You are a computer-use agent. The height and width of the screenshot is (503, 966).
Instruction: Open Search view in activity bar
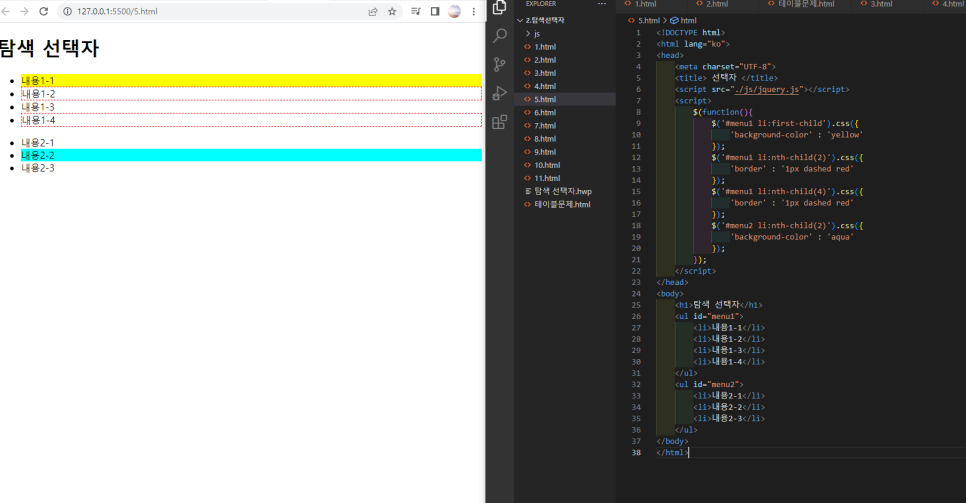coord(500,36)
